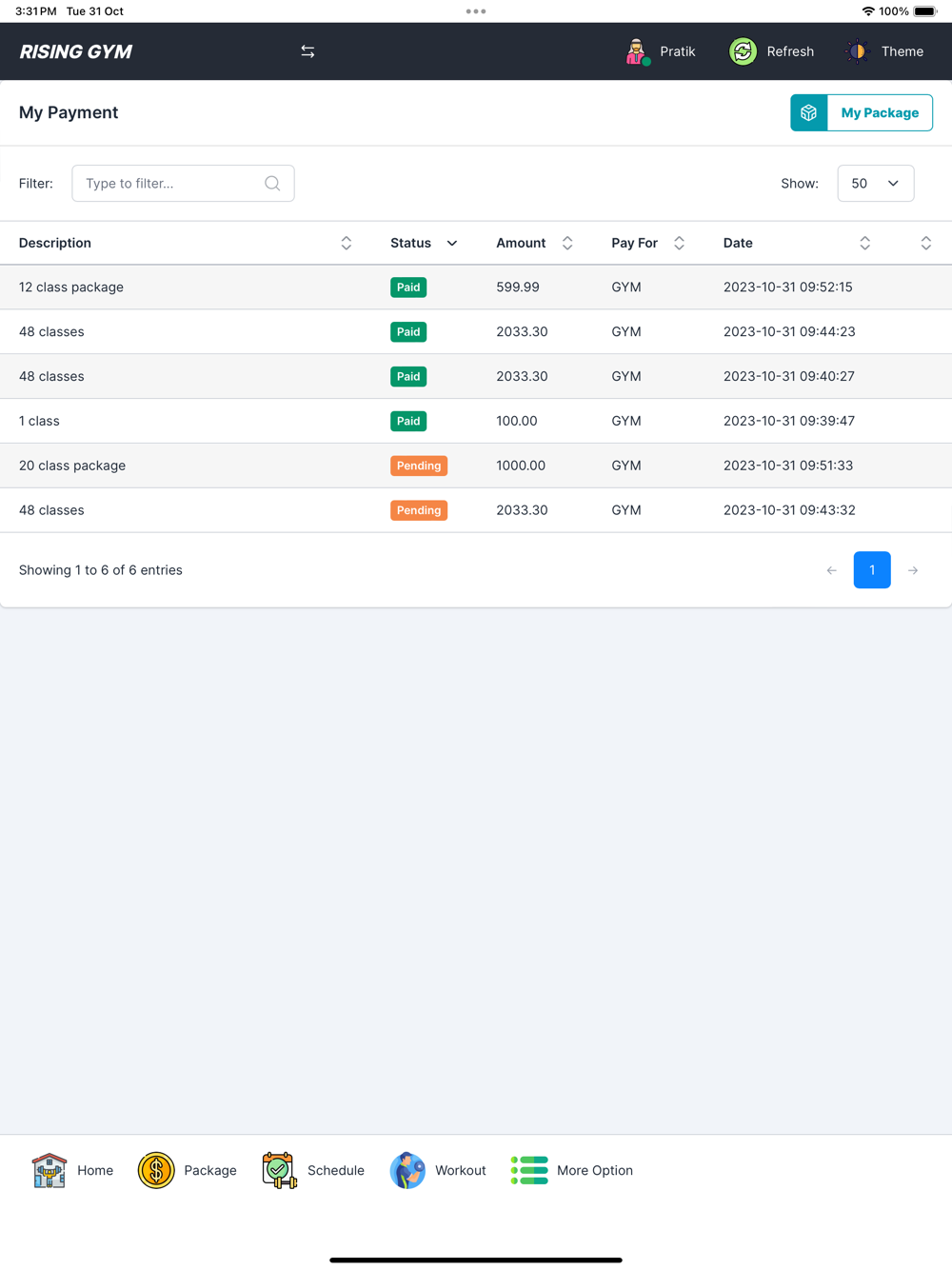Click the More Option tab label
952x1270 pixels.
[595, 1170]
